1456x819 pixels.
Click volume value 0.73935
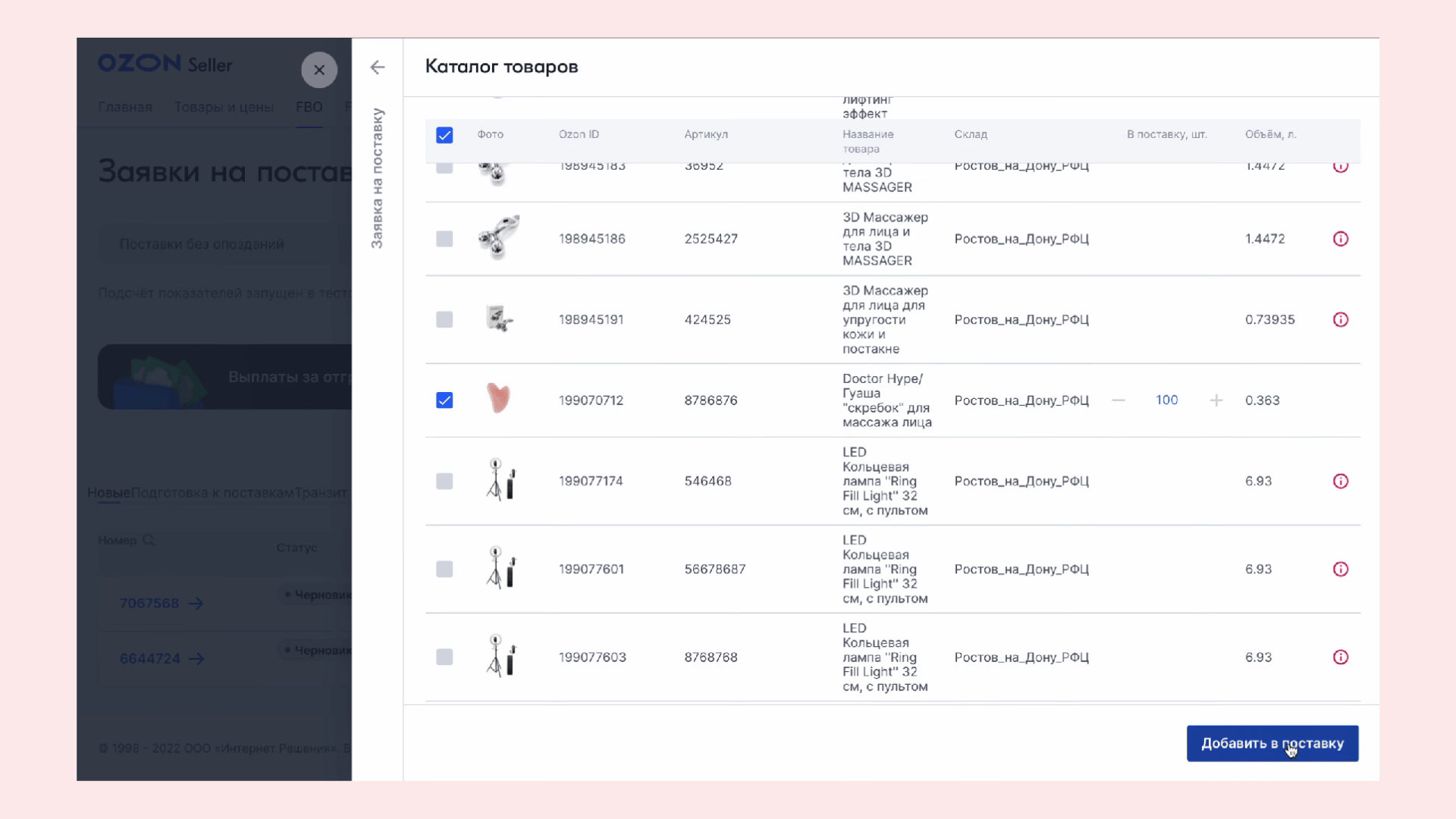(x=1269, y=319)
